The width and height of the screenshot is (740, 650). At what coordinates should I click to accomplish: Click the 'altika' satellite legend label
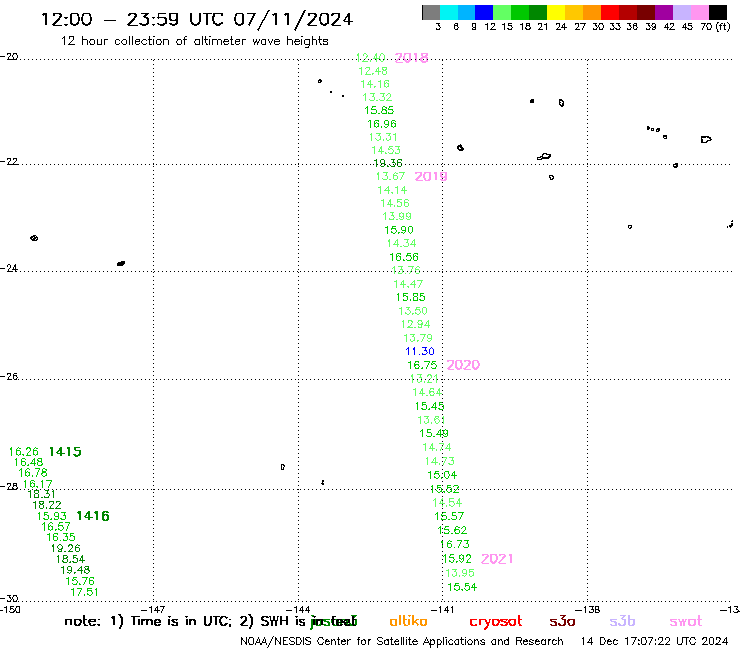[x=409, y=621]
